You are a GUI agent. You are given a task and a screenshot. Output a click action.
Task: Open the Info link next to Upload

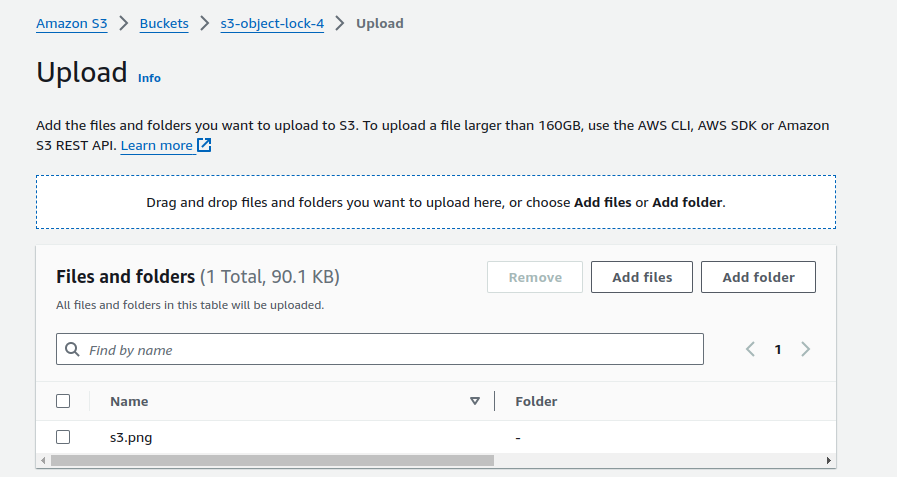click(x=149, y=78)
